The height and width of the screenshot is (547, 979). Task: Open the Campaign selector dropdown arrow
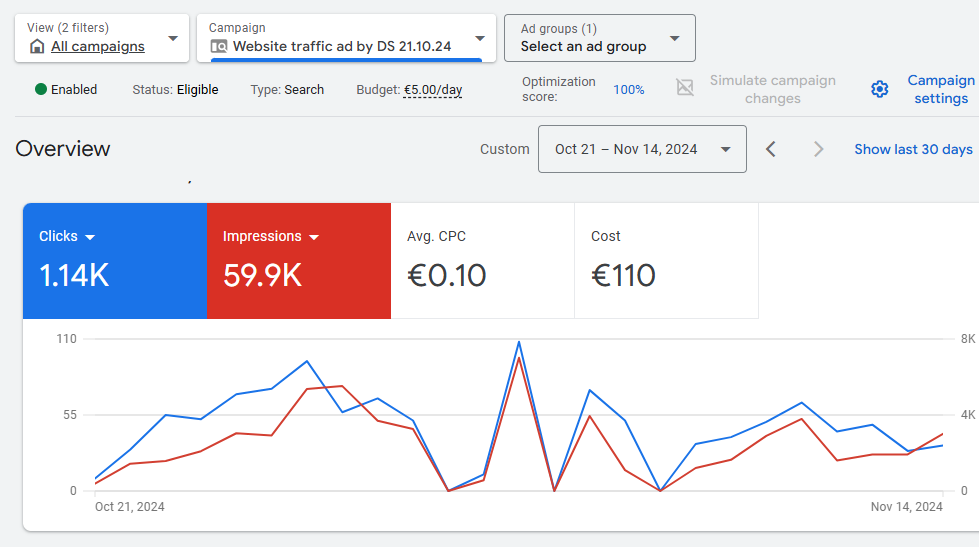[x=480, y=39]
